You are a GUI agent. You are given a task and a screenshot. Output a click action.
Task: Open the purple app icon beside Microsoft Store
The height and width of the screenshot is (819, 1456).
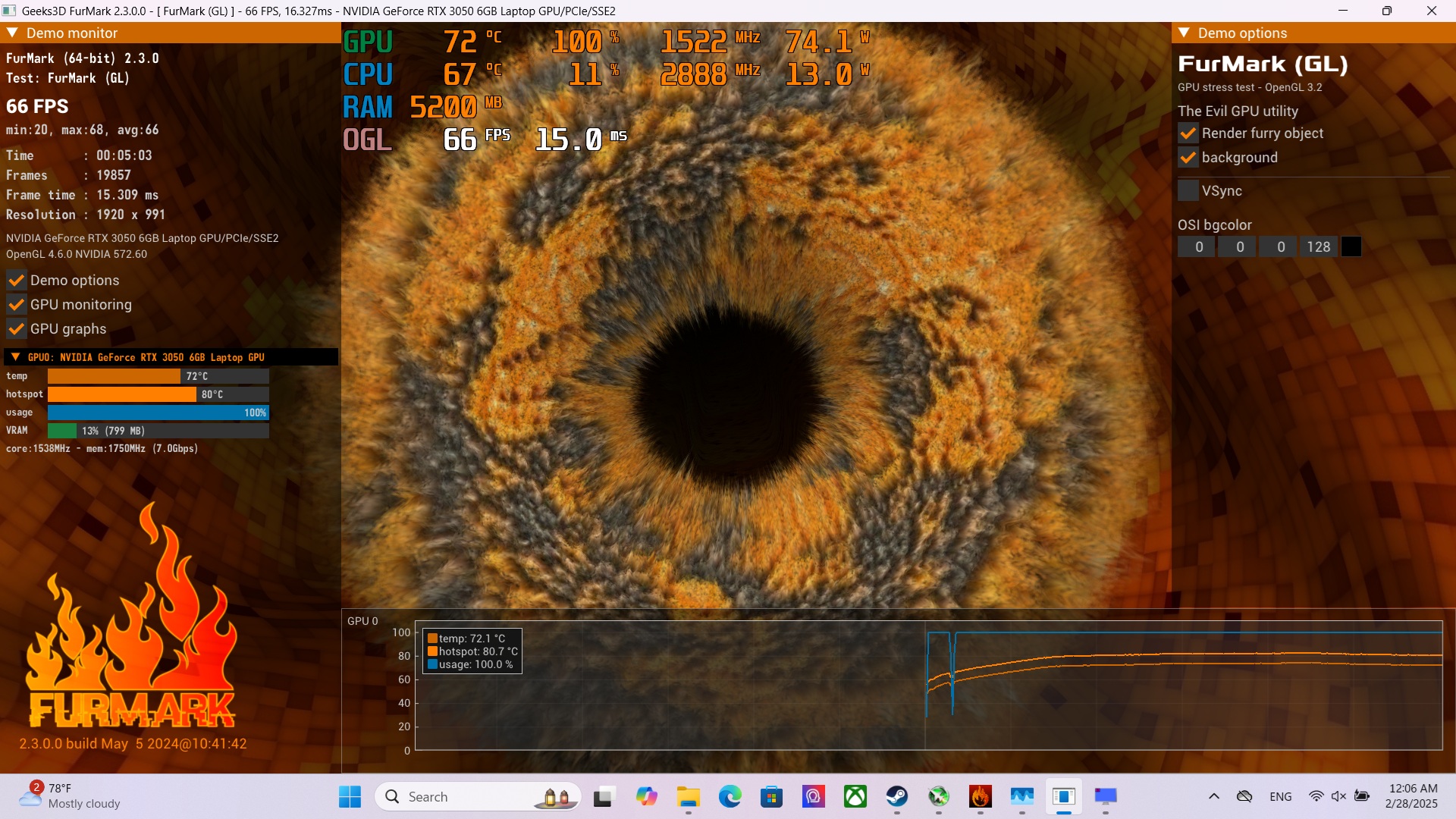pos(814,797)
